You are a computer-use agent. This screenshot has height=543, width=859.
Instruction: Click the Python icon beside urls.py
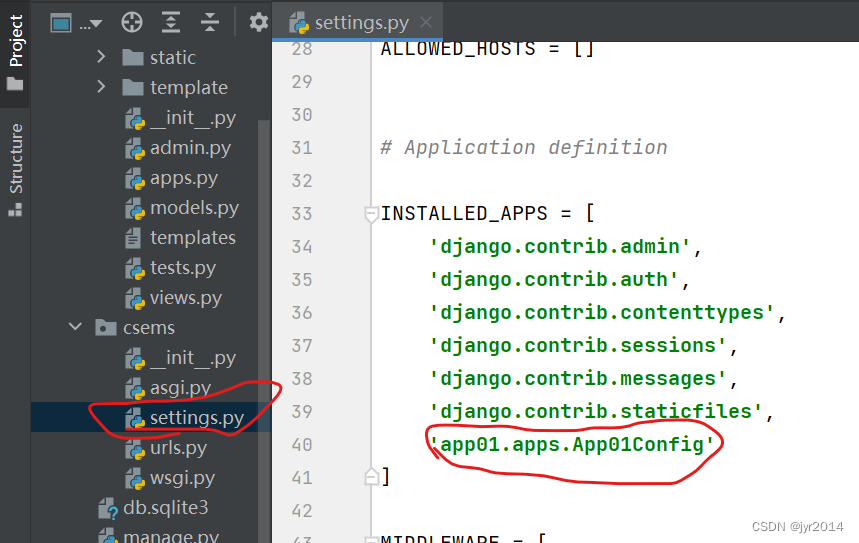click(135, 449)
